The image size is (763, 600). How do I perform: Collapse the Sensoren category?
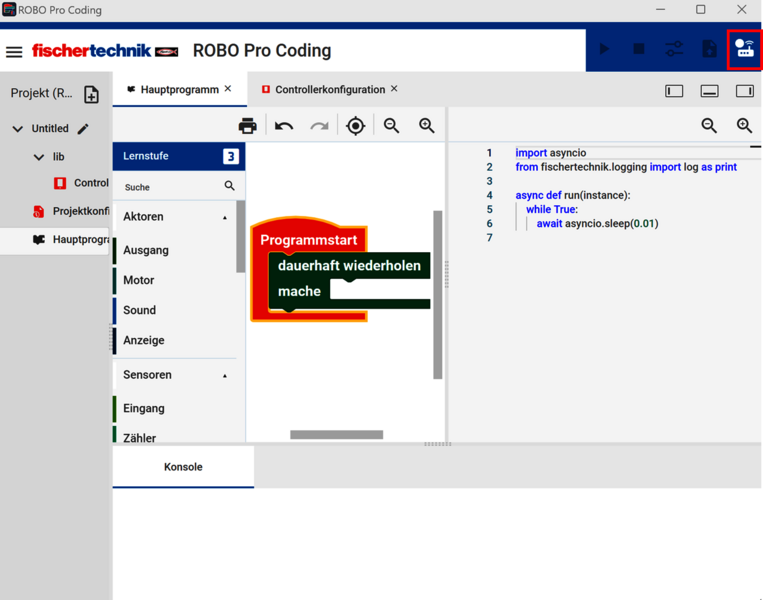[x=225, y=376]
